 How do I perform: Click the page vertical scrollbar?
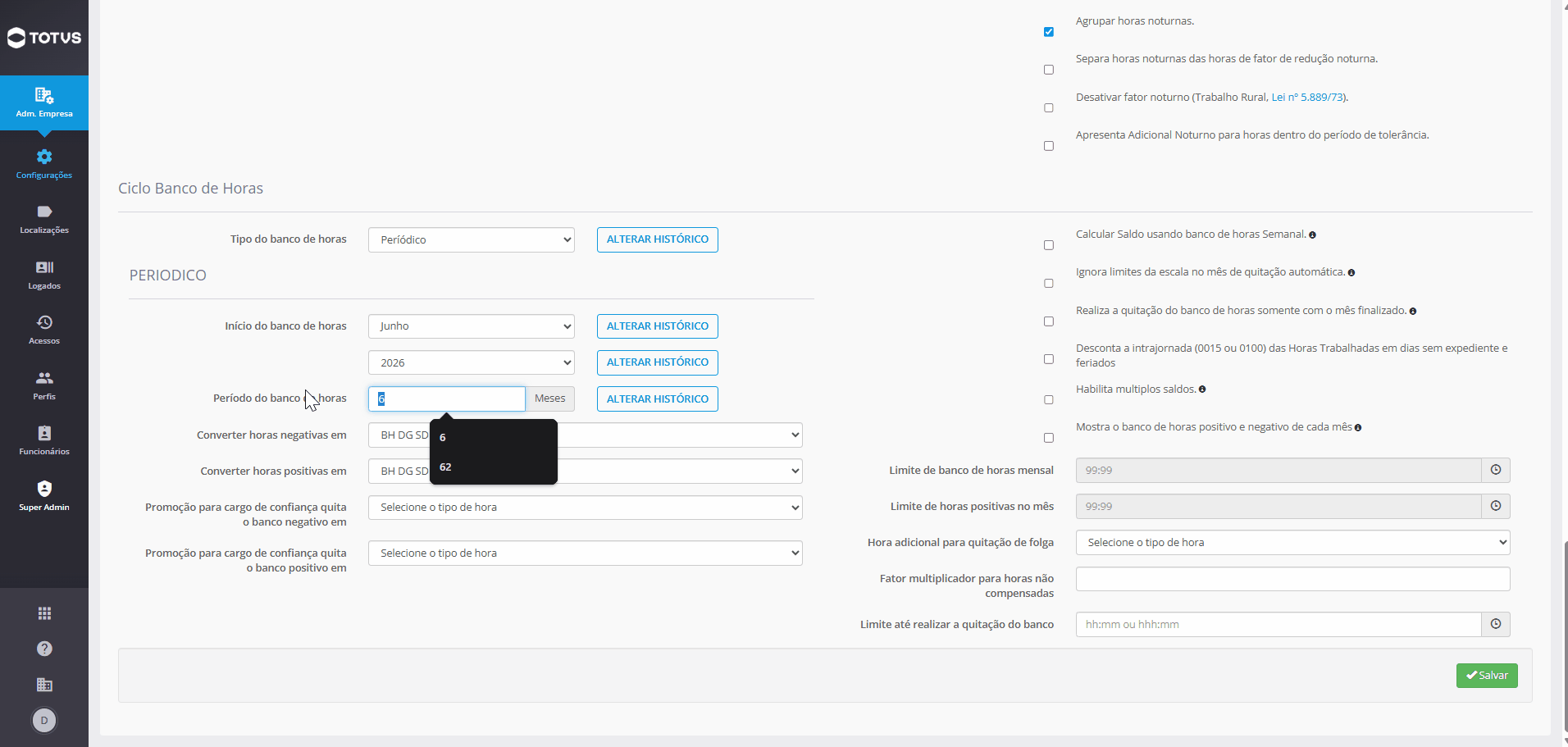1564,635
